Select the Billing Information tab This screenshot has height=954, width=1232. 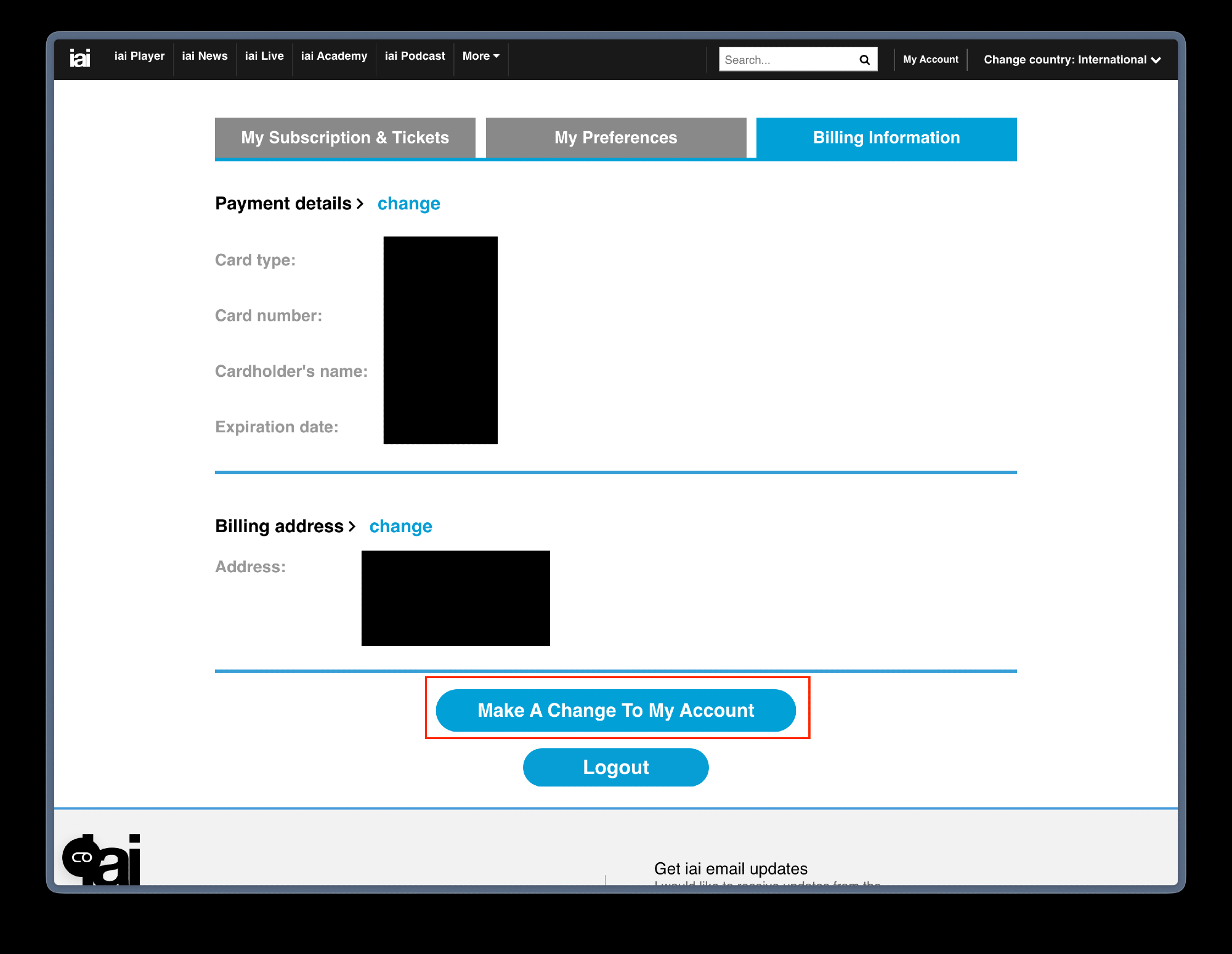pos(886,137)
